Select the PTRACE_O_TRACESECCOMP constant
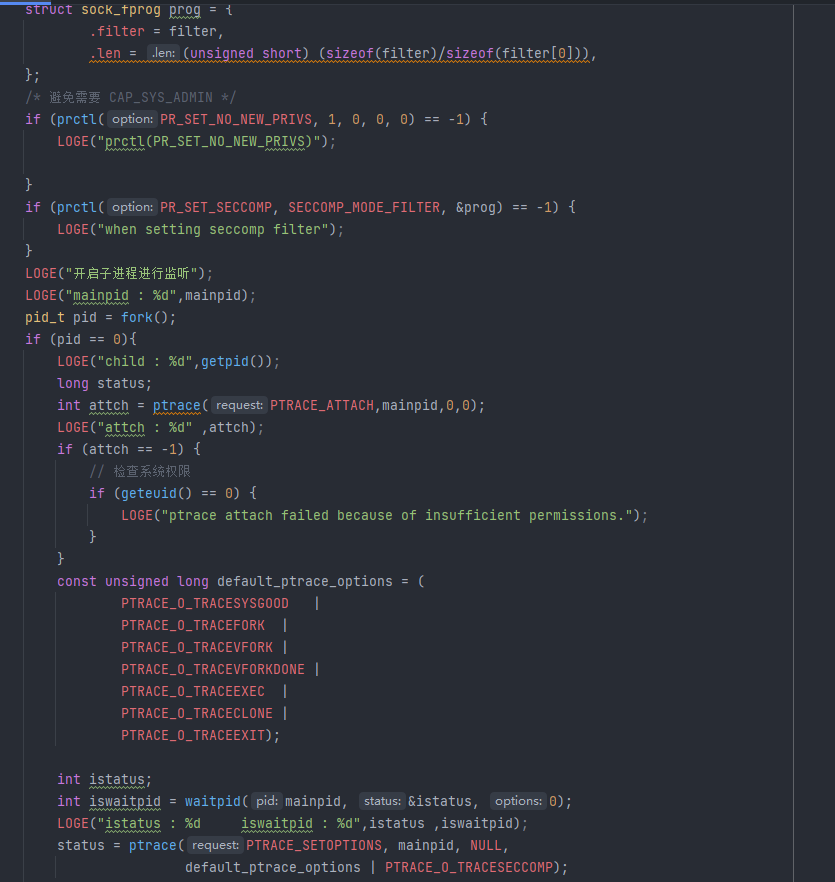The width and height of the screenshot is (835, 882). pyautogui.click(x=469, y=867)
